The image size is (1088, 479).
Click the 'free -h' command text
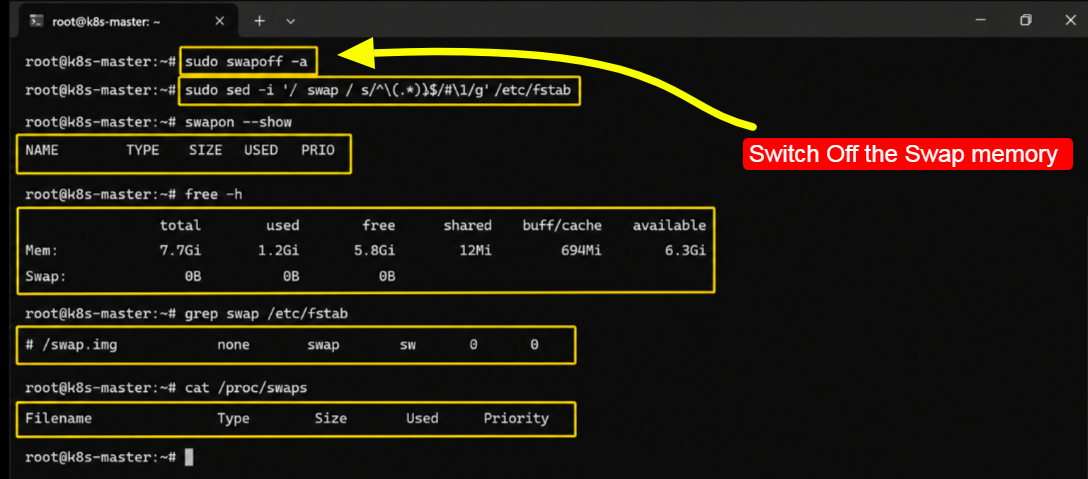tap(214, 194)
